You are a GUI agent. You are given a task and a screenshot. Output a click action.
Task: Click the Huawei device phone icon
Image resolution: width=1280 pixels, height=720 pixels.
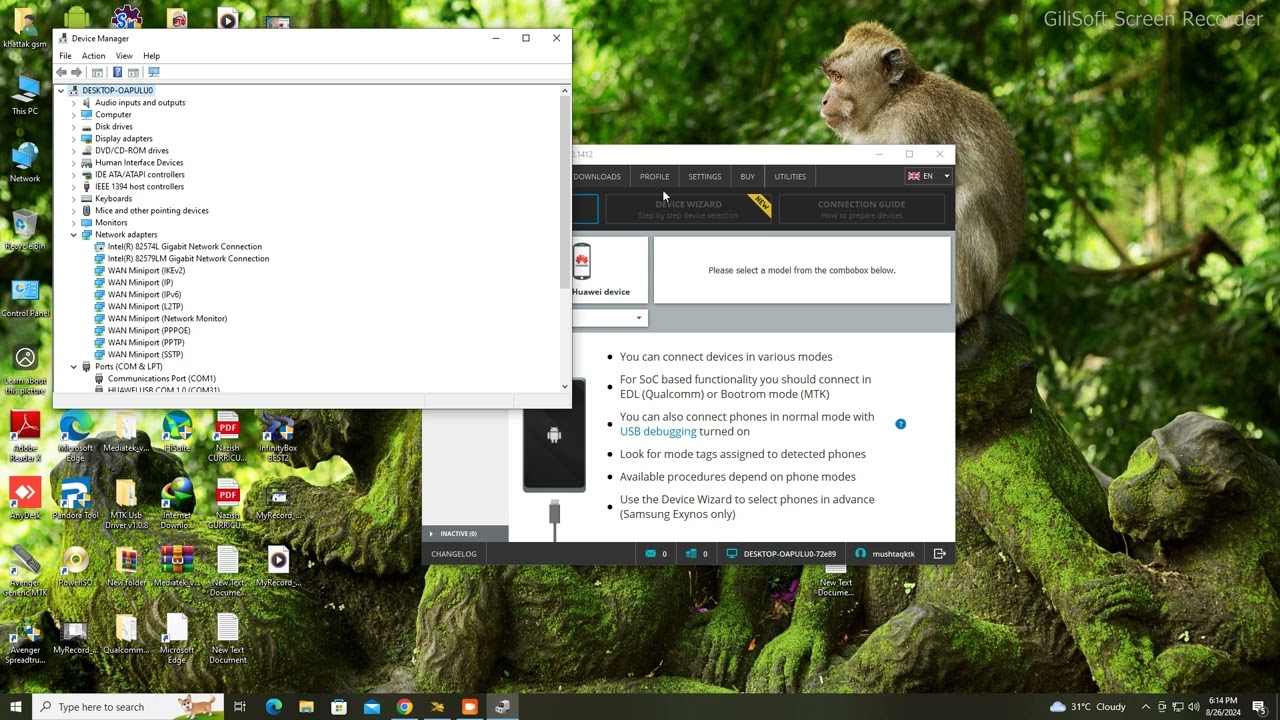(x=582, y=263)
